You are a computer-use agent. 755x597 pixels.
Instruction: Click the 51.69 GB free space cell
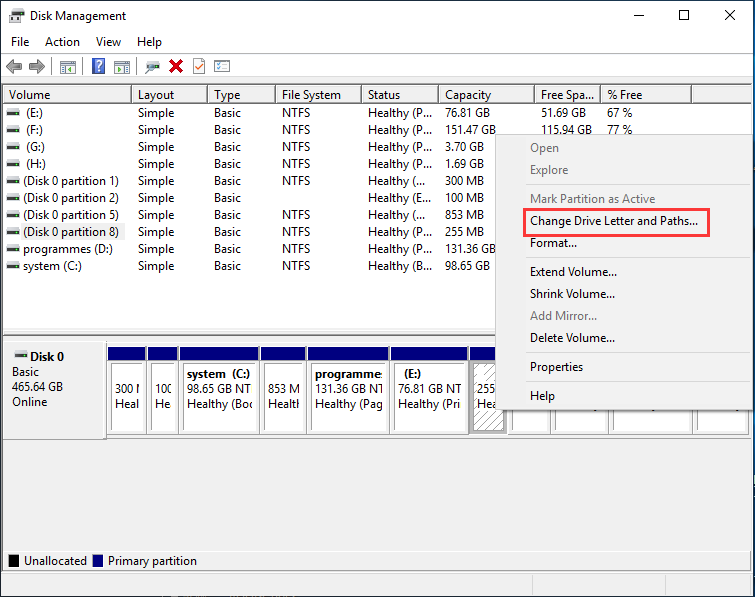click(563, 113)
